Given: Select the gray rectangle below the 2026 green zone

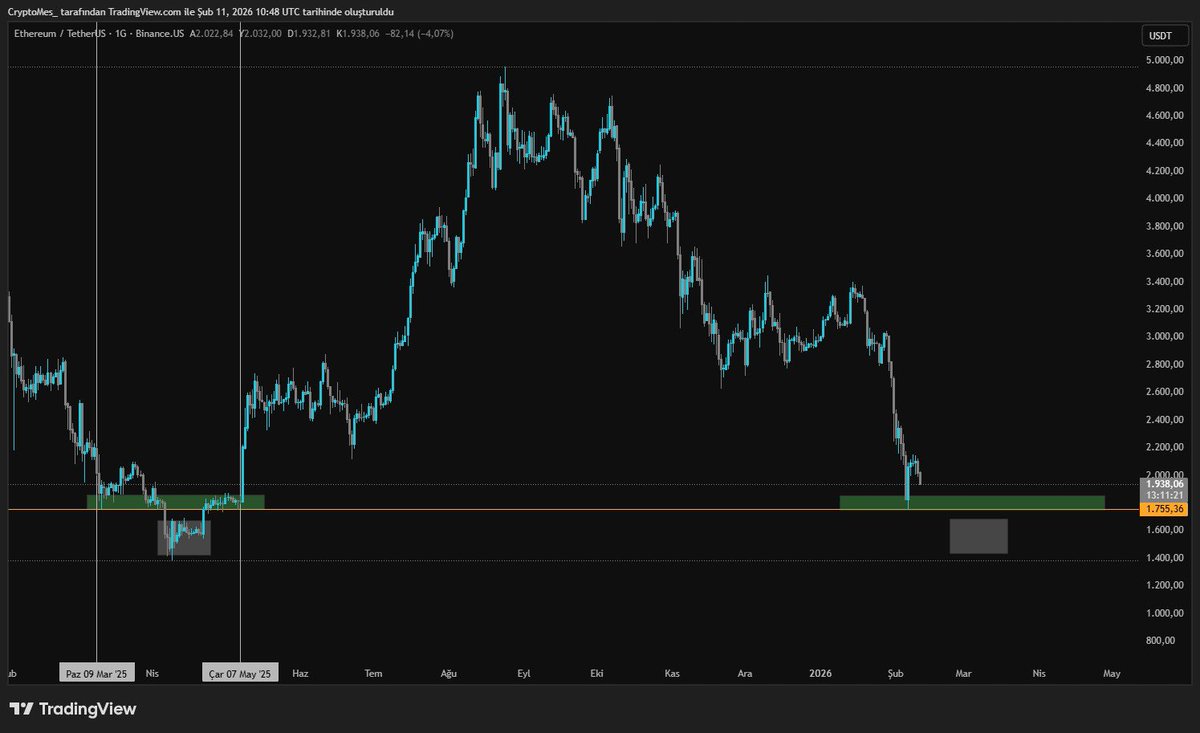Looking at the screenshot, I should [978, 536].
